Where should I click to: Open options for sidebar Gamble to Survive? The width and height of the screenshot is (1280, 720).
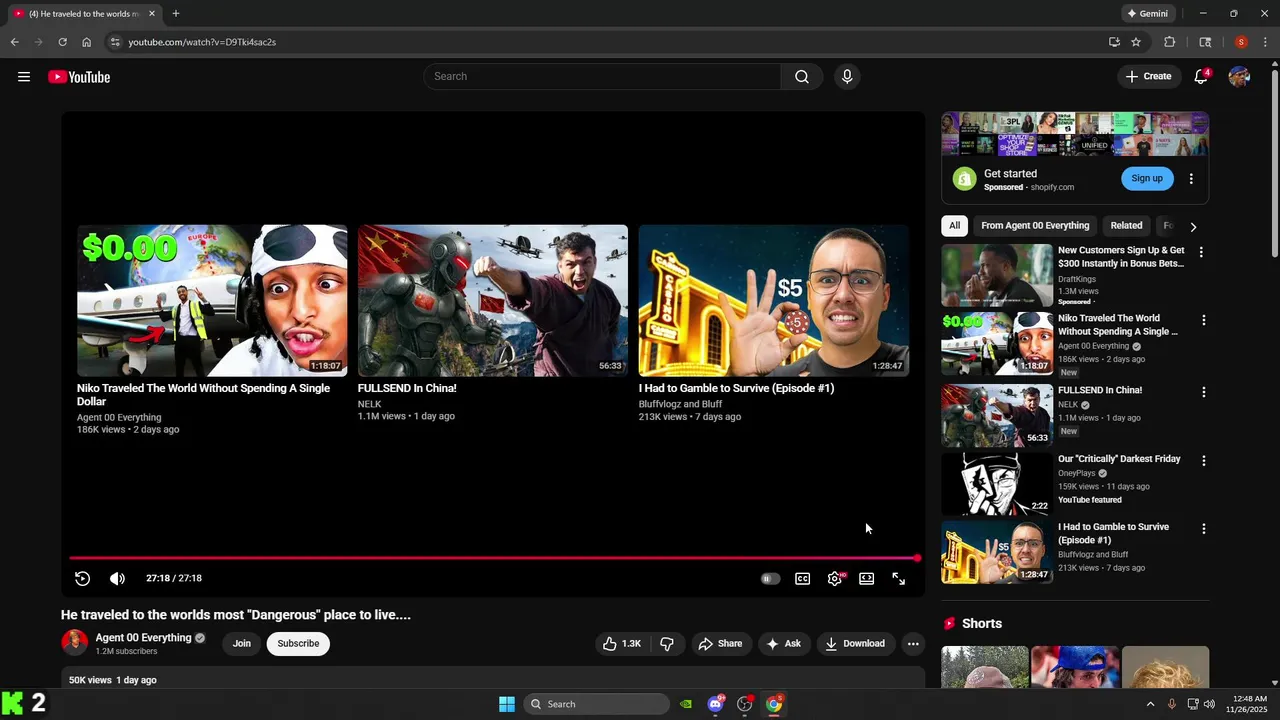pos(1204,529)
